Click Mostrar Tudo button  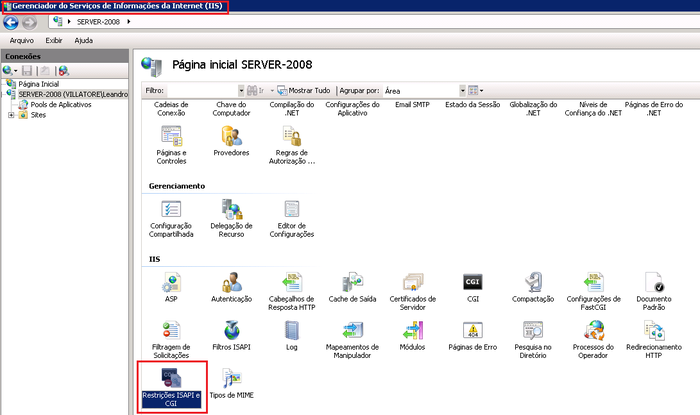click(304, 91)
